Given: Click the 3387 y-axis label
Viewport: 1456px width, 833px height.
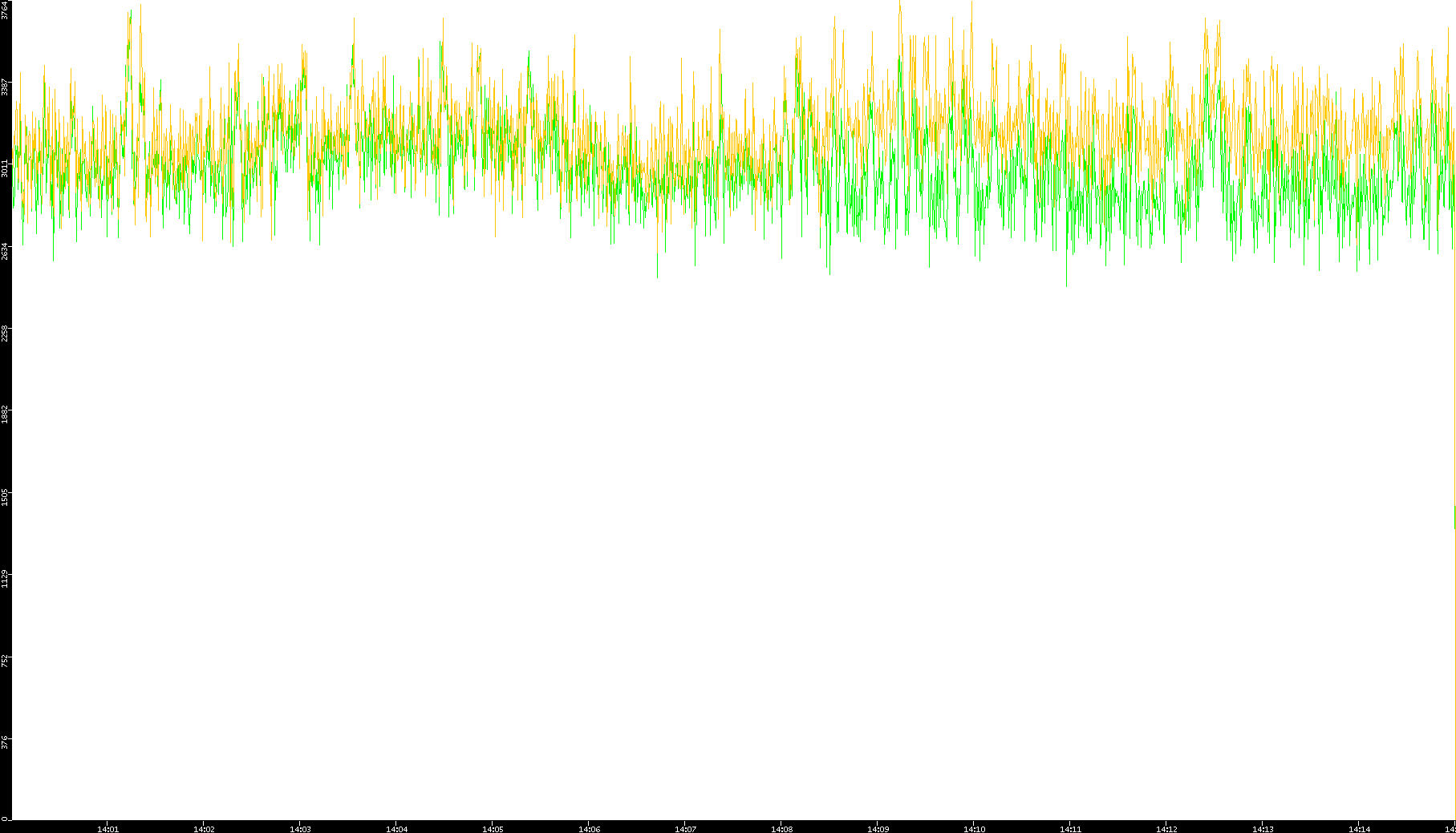Looking at the screenshot, I should (5, 86).
